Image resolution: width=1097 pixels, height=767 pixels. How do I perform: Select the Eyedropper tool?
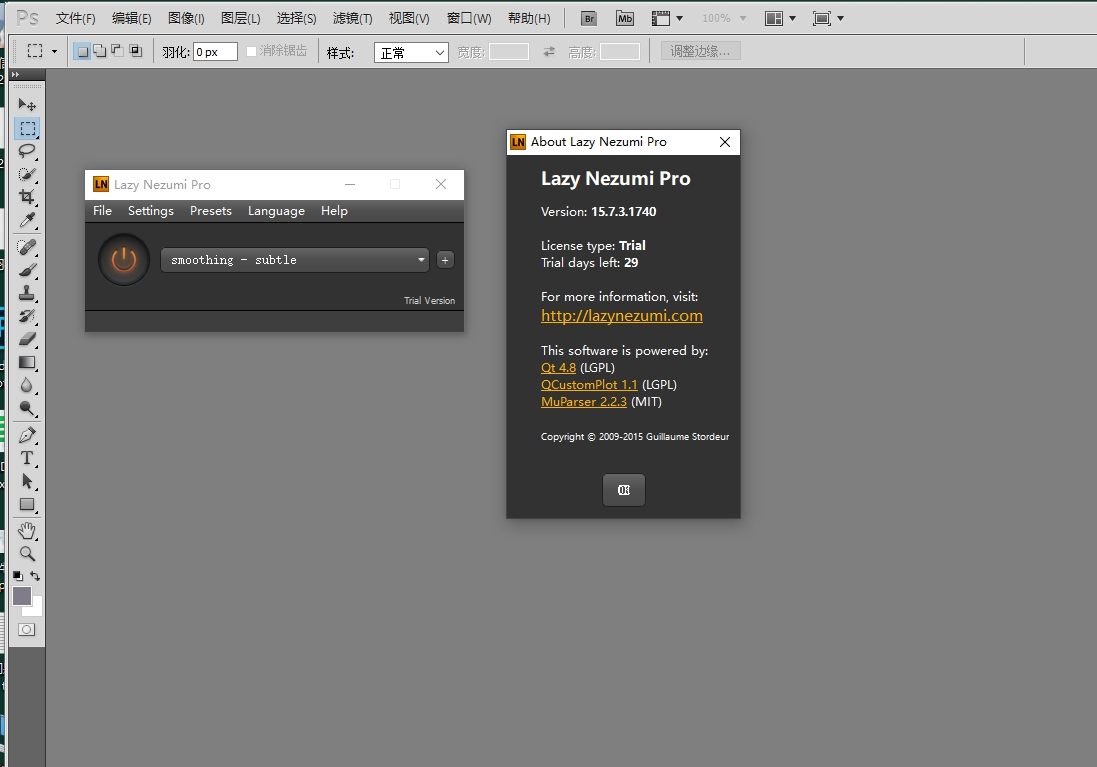tap(27, 220)
